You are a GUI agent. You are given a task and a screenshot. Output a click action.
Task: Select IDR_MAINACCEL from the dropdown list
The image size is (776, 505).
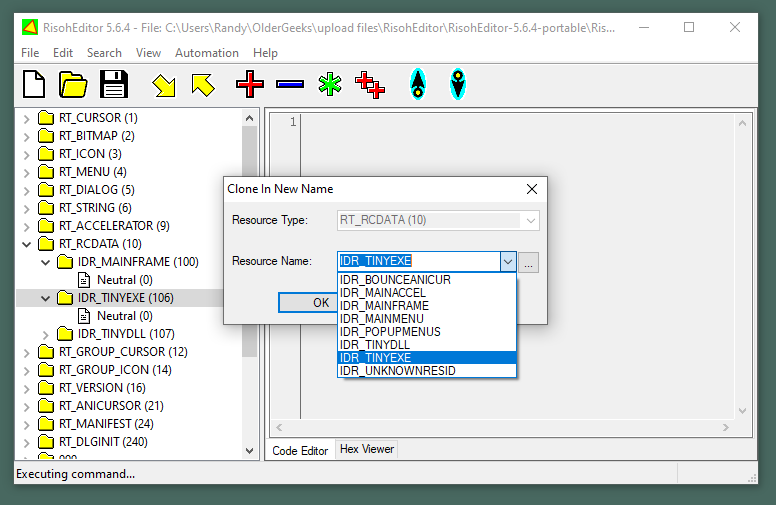[427, 293]
